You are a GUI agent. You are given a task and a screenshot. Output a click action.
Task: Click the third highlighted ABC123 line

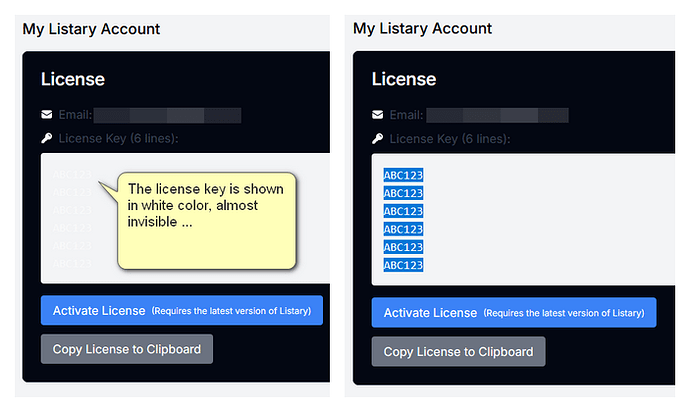(403, 211)
